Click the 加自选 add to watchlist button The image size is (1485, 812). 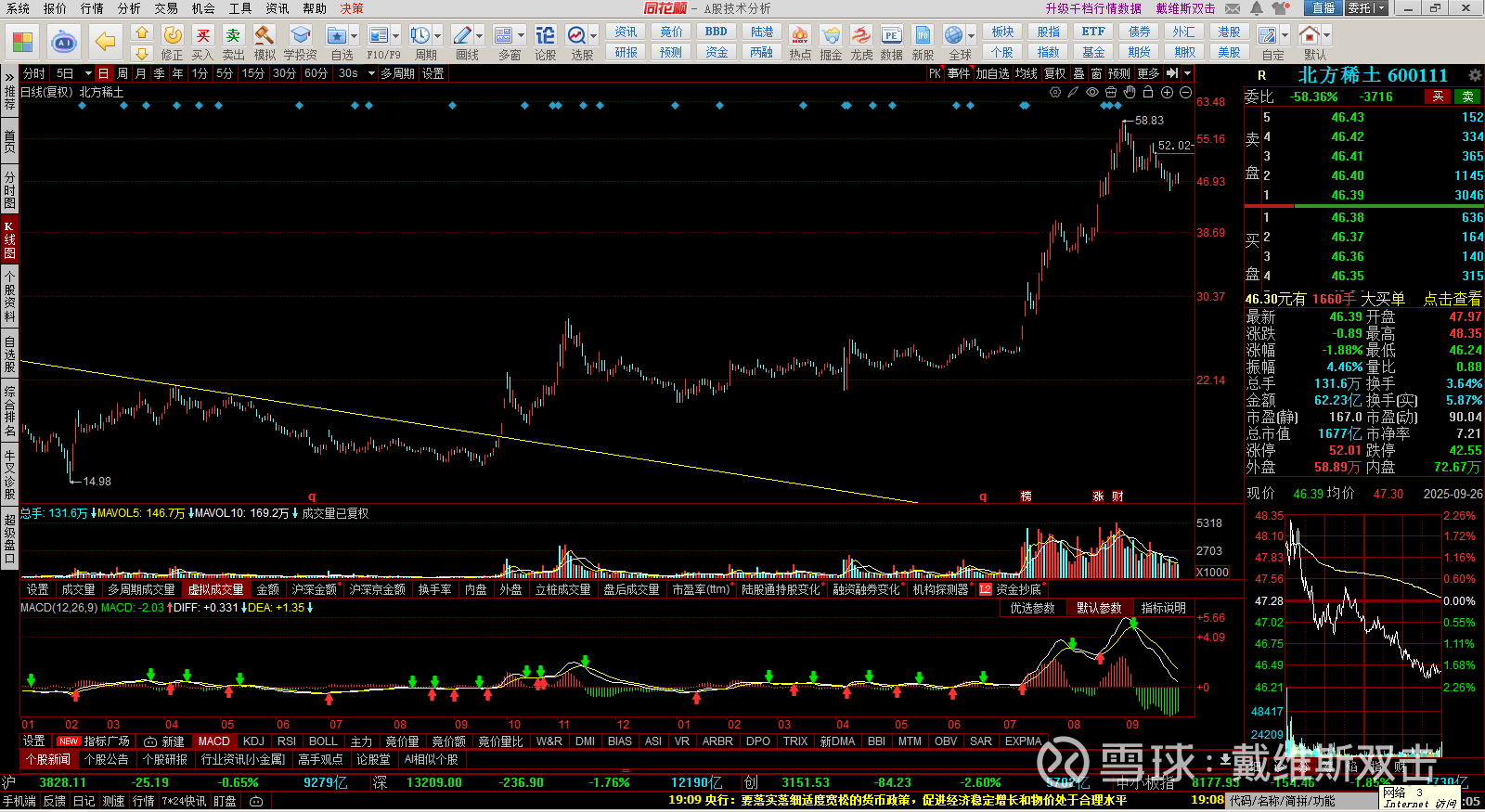coord(992,73)
